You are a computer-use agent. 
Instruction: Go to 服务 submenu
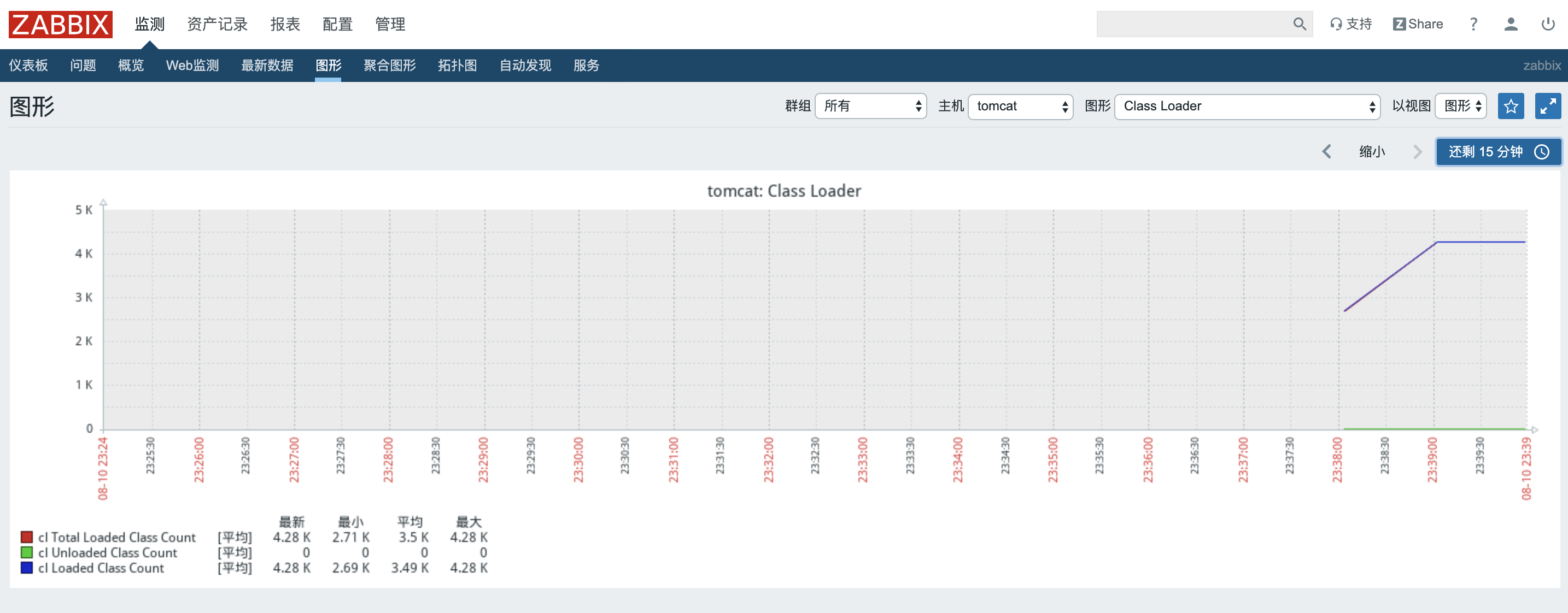click(x=586, y=65)
